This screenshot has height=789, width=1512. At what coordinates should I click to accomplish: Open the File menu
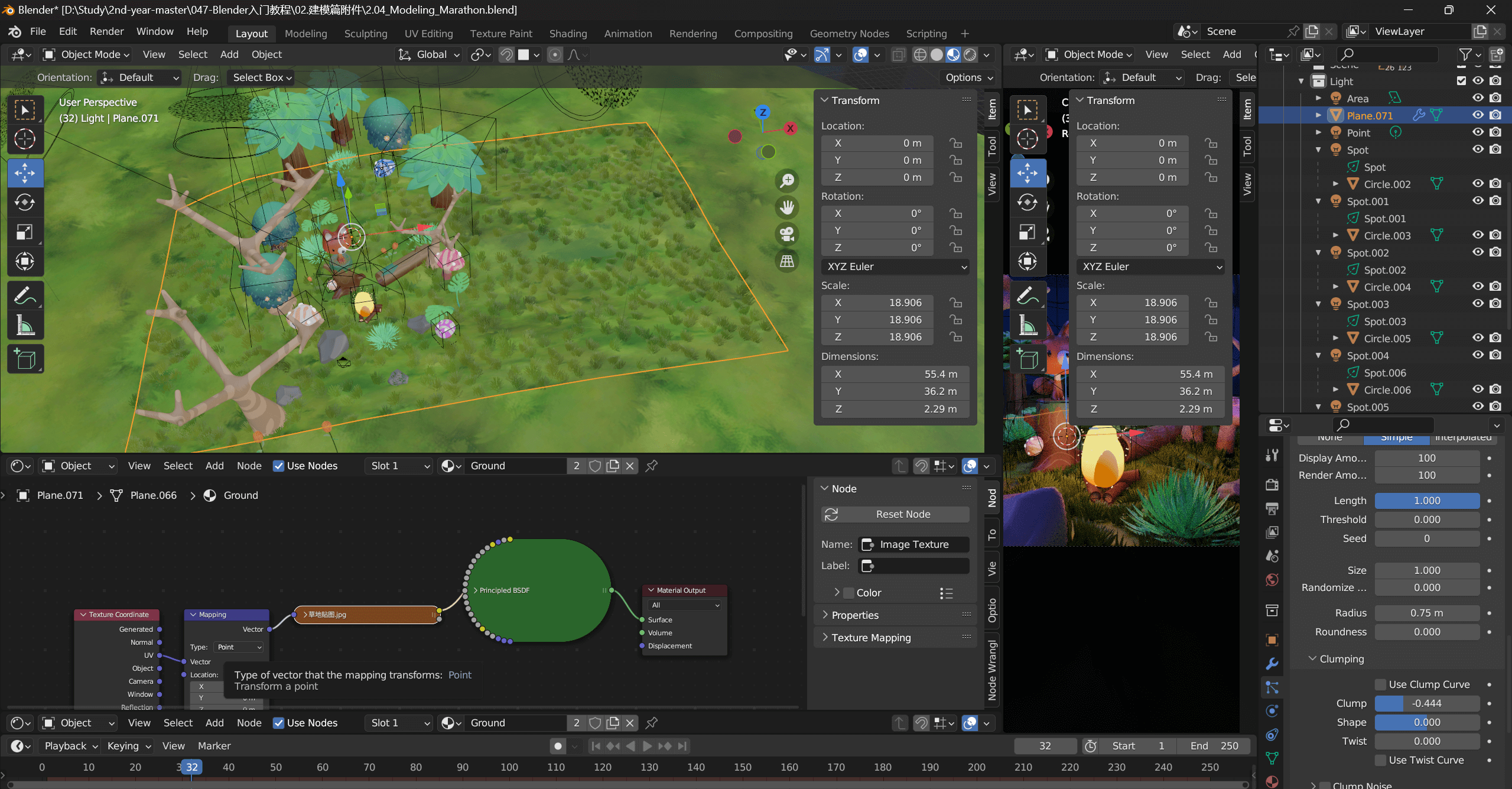pos(38,31)
